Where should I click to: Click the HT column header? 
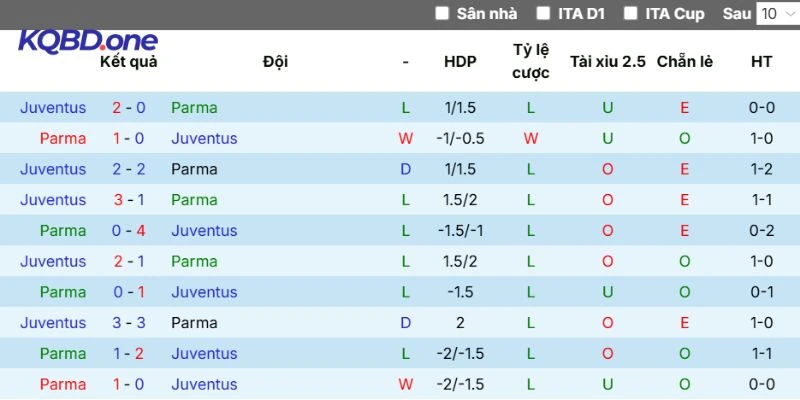pos(762,62)
